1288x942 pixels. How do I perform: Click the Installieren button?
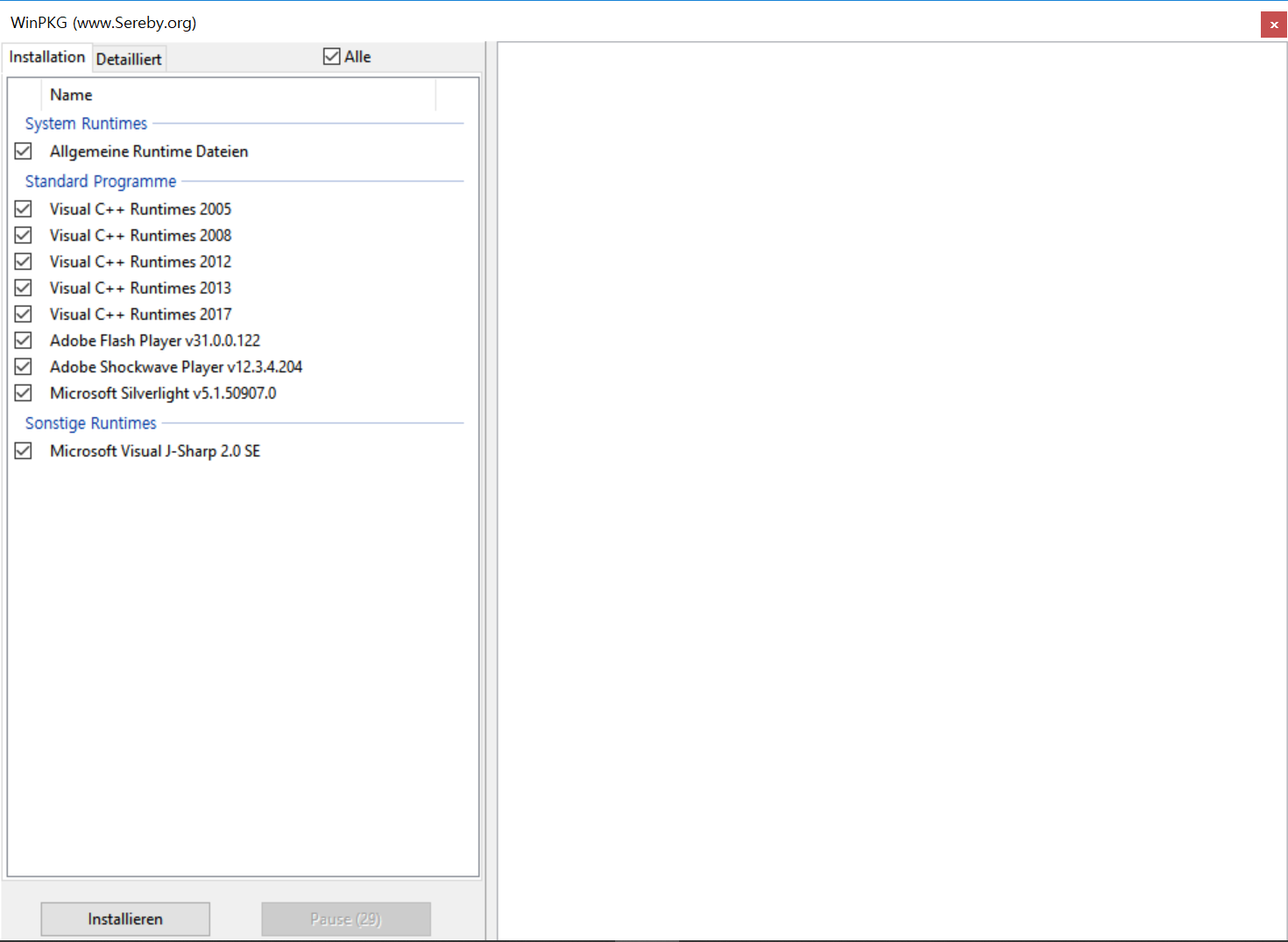[x=125, y=919]
